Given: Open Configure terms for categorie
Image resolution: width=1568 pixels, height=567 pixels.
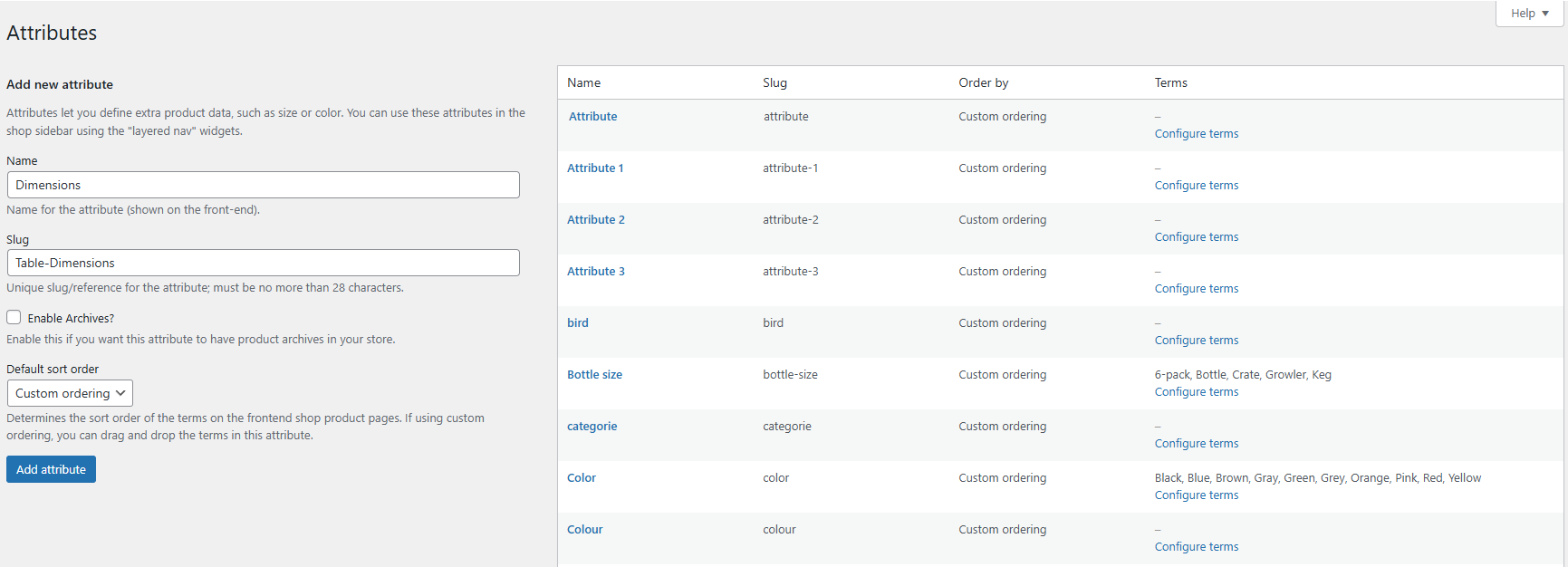Looking at the screenshot, I should 1196,444.
